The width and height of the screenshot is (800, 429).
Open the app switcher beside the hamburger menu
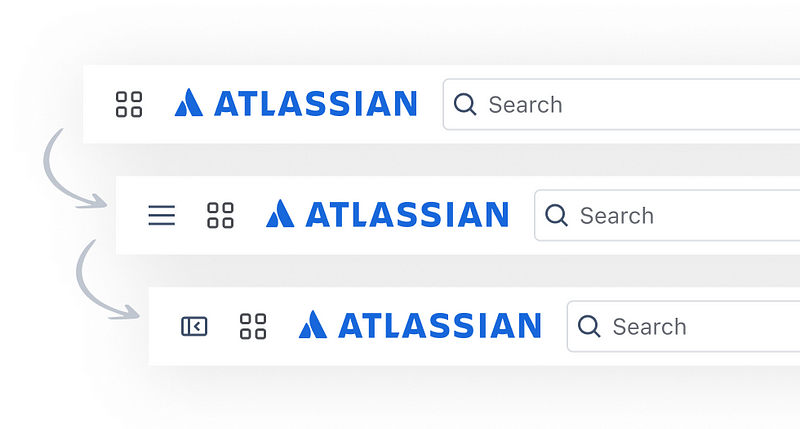pos(220,215)
